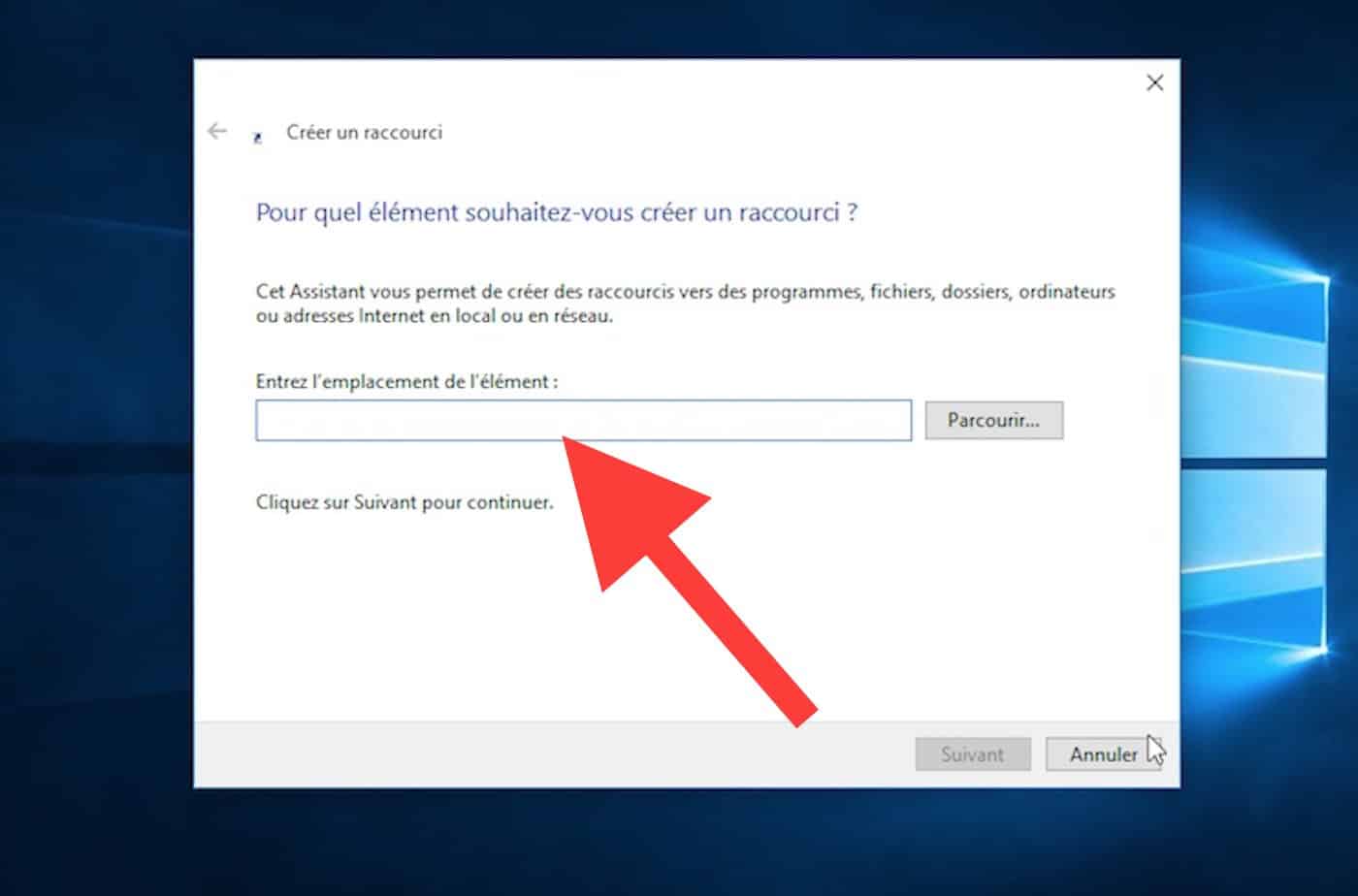Close the Créer un raccourci dialog
1358x896 pixels.
[1154, 82]
